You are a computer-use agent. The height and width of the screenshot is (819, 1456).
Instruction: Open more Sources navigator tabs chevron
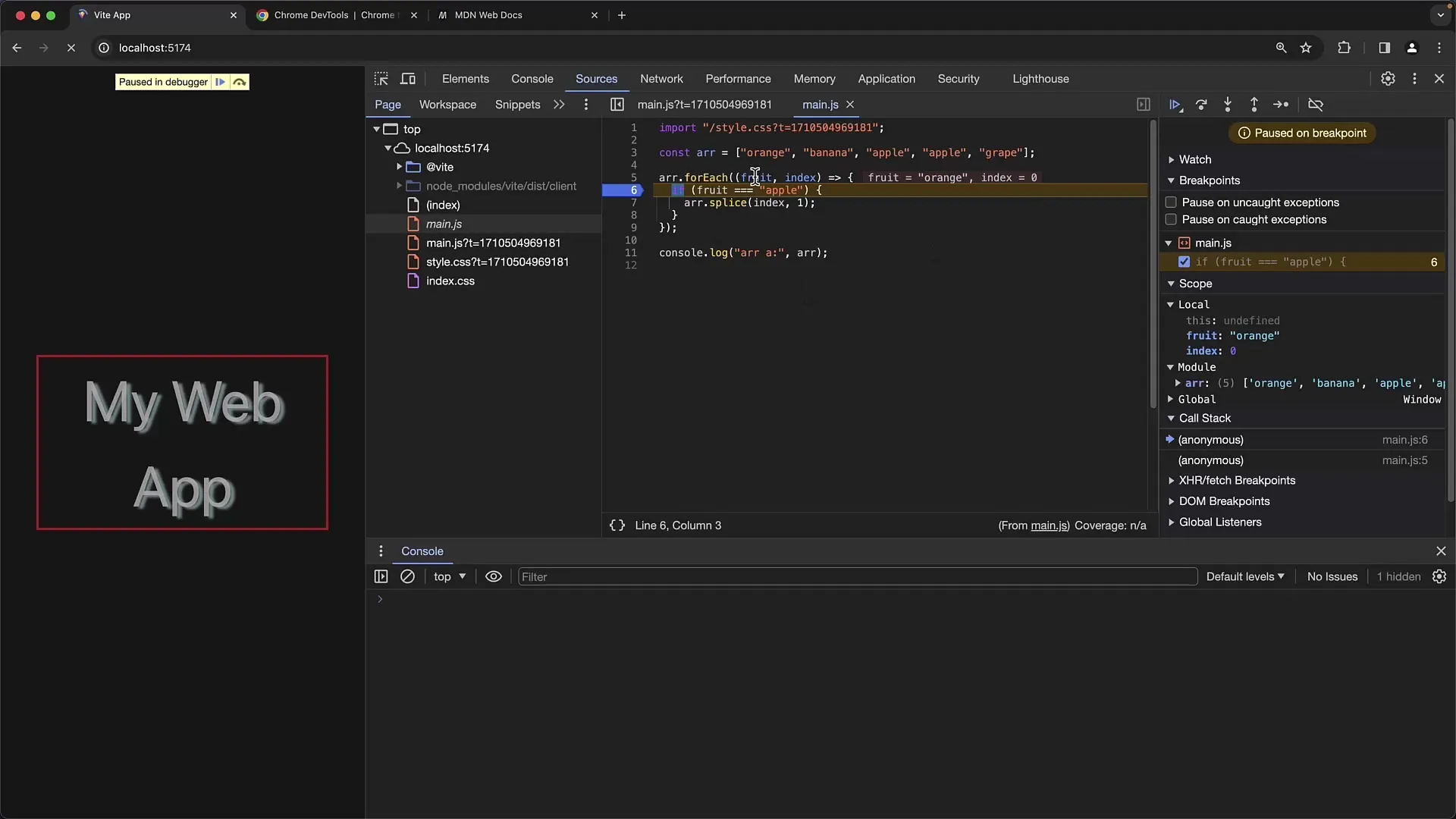click(x=559, y=105)
